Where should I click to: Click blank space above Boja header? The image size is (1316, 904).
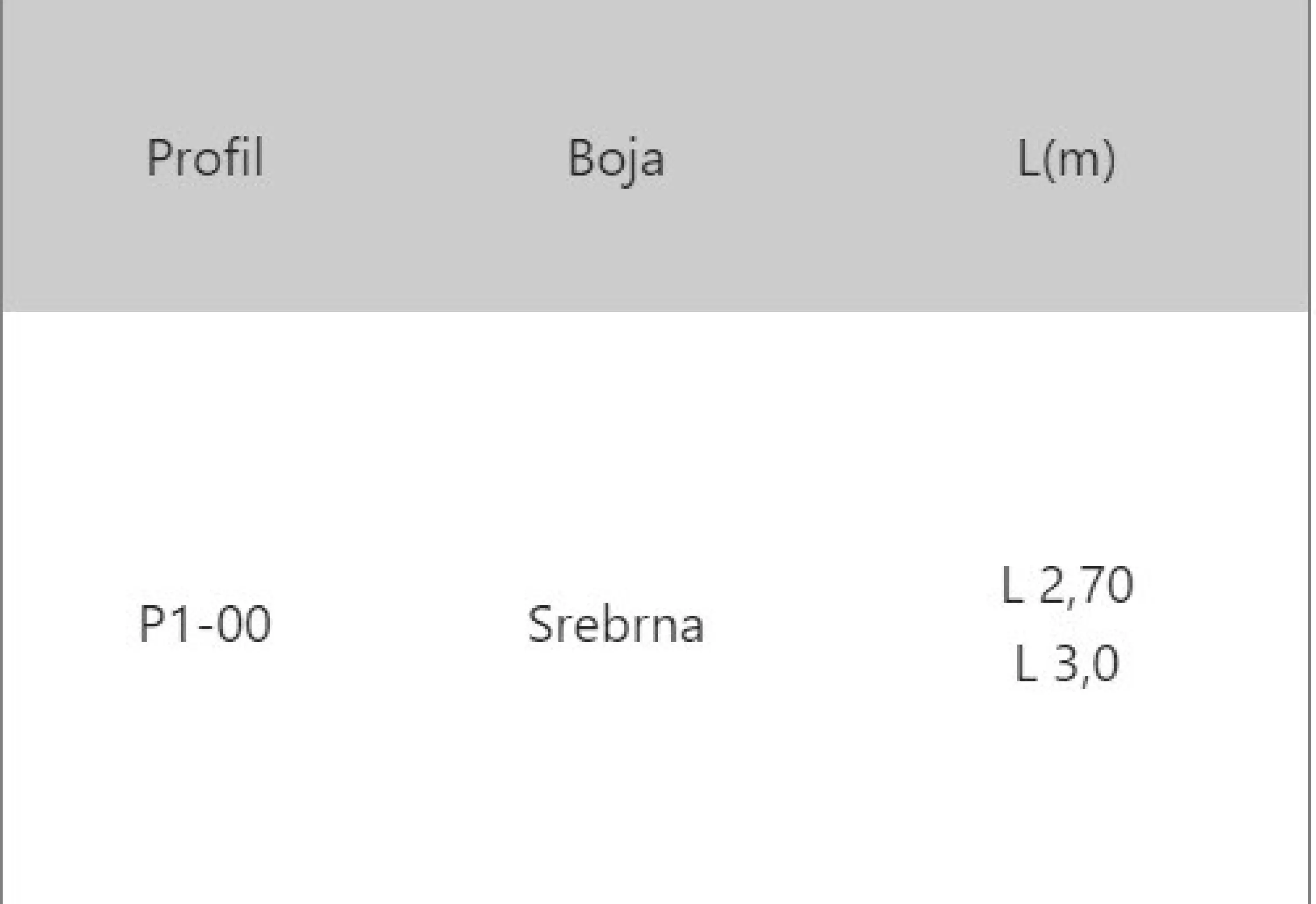tap(616, 68)
